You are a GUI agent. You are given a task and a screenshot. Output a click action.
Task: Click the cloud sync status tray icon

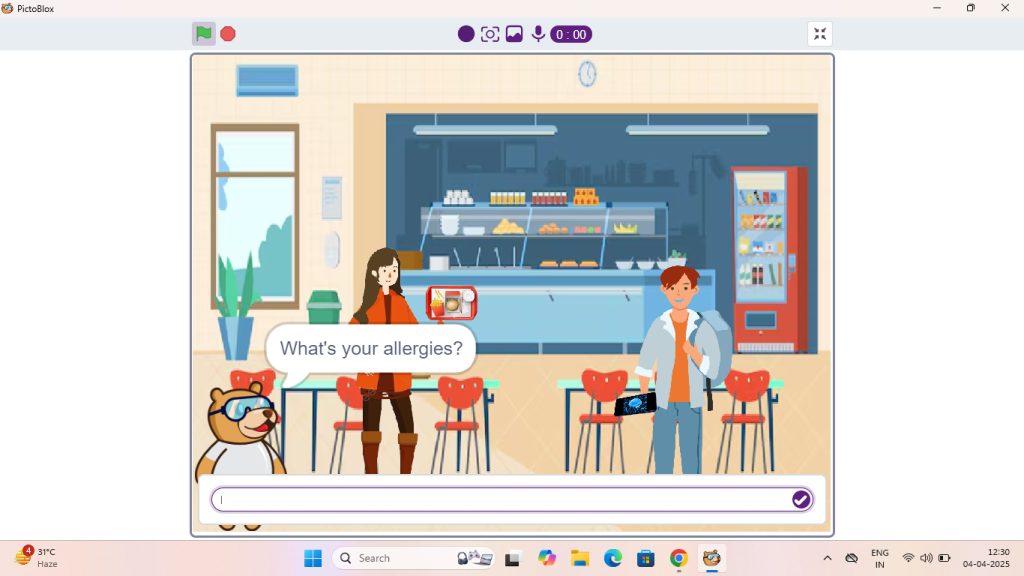(852, 558)
